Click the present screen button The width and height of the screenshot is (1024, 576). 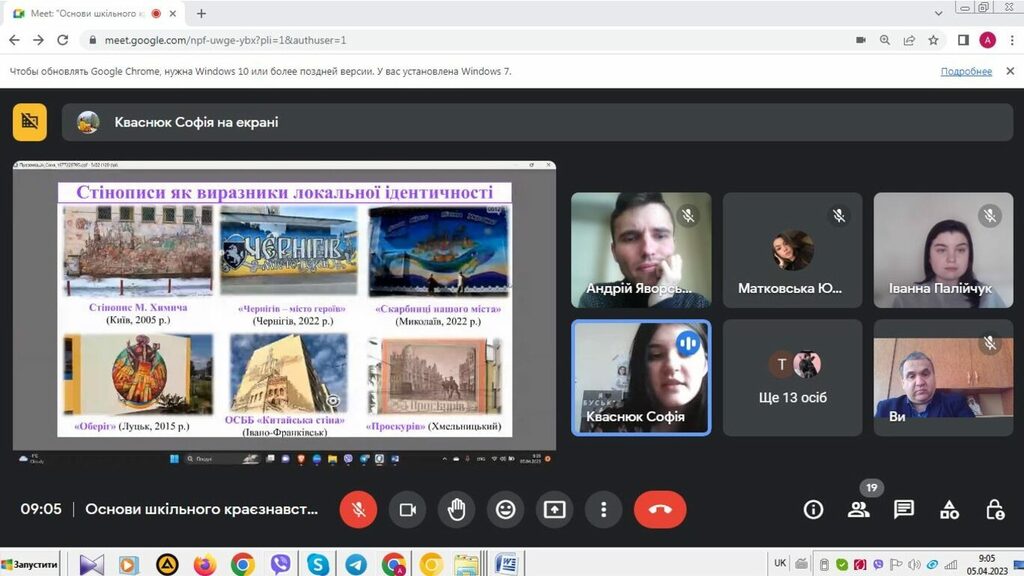pyautogui.click(x=554, y=509)
